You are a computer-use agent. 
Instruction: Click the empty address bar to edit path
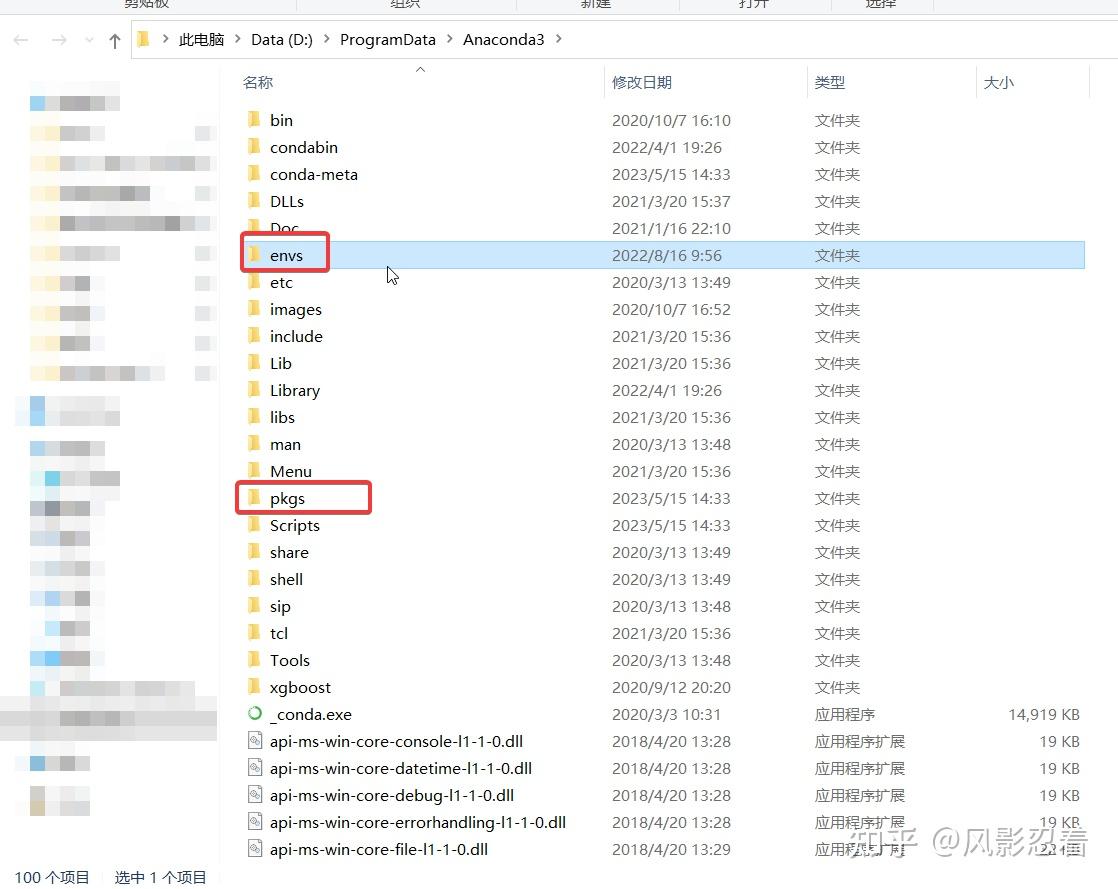point(800,39)
